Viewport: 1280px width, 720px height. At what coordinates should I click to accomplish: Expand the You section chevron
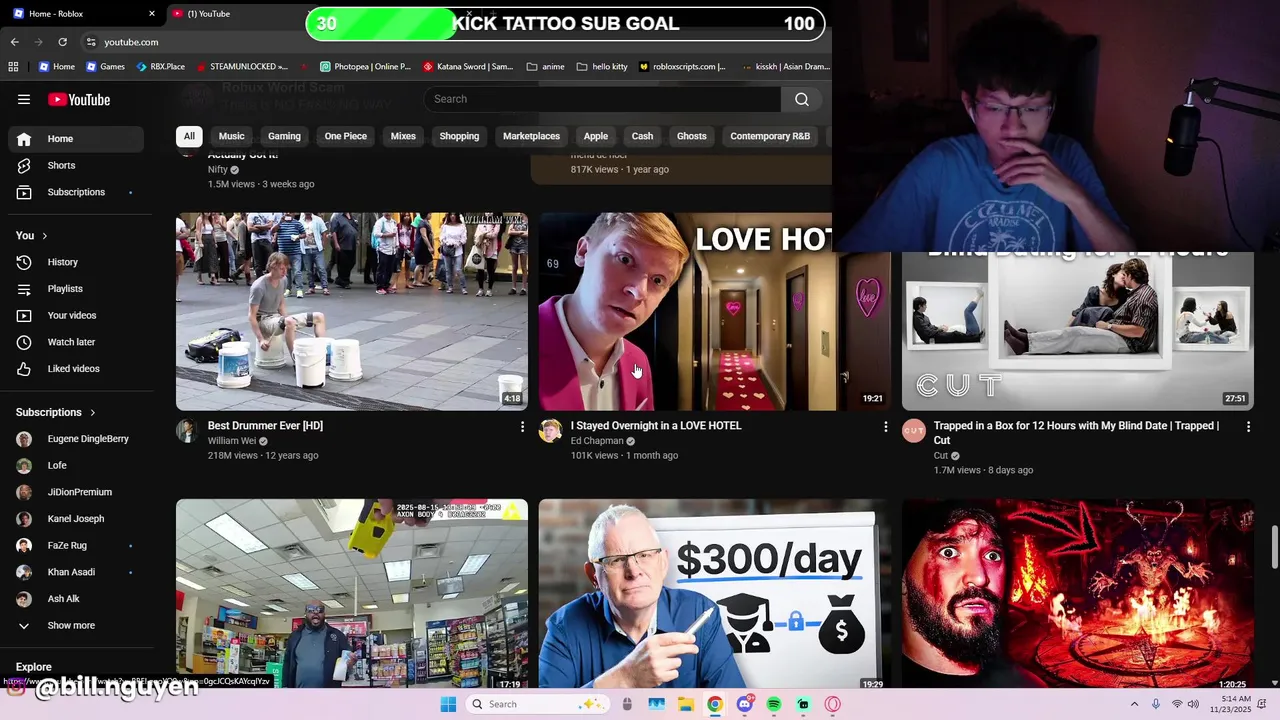pyautogui.click(x=45, y=236)
